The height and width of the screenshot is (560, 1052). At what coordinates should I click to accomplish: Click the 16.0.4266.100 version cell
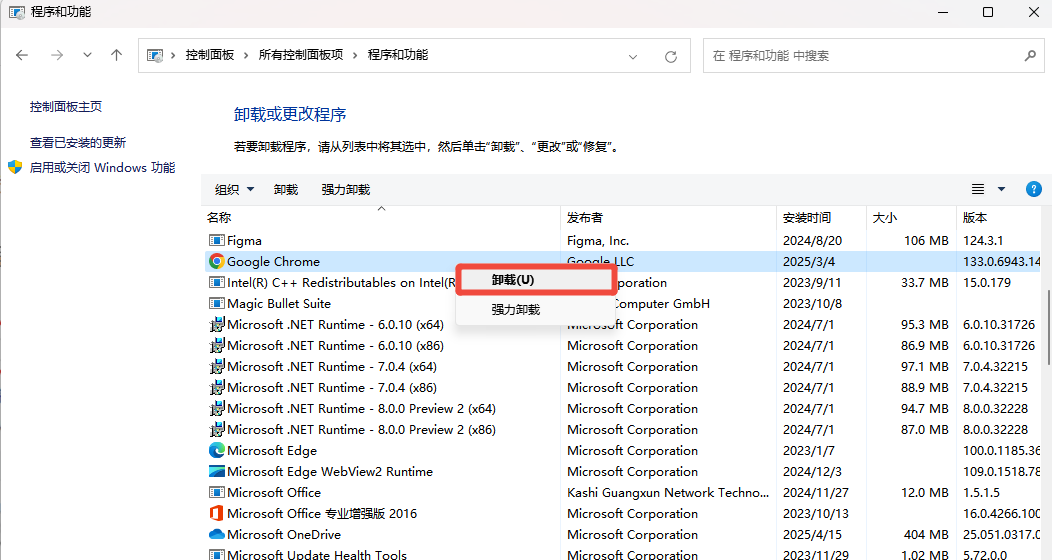pos(1002,513)
